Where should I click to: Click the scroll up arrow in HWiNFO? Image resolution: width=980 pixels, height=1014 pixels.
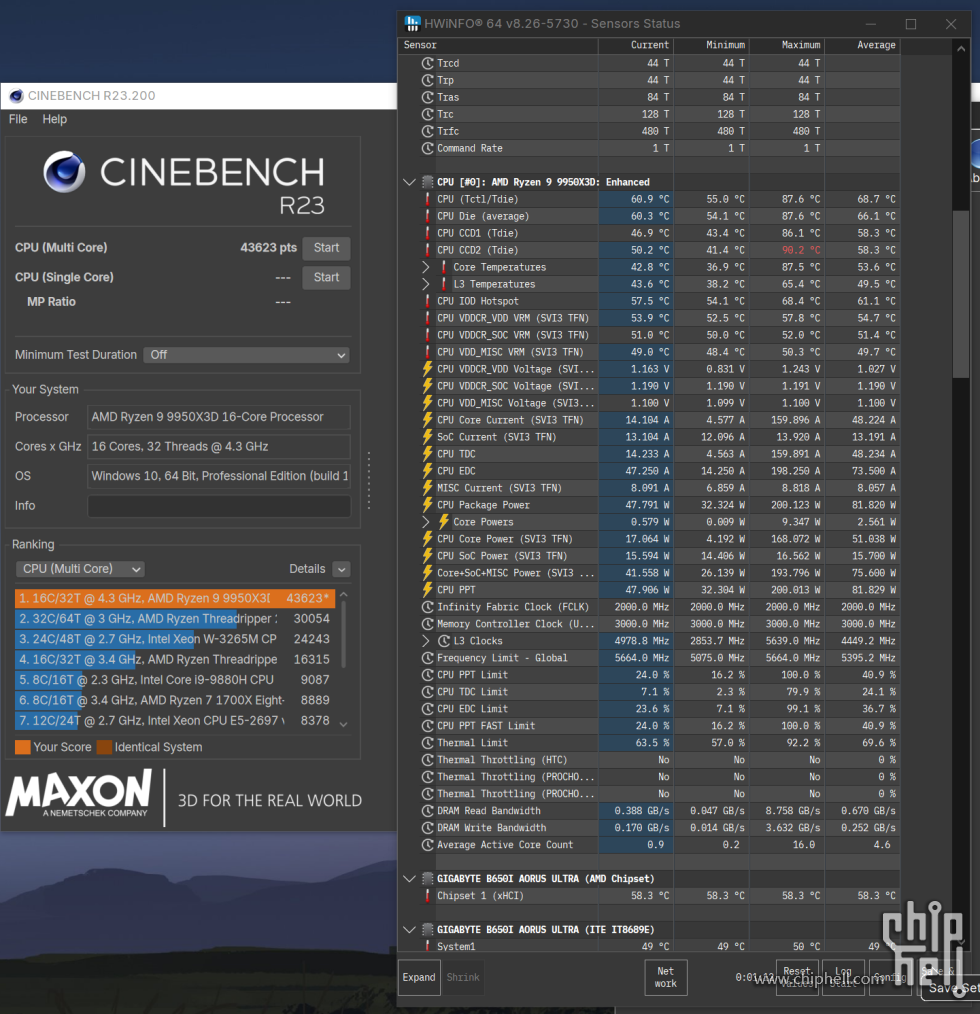961,49
